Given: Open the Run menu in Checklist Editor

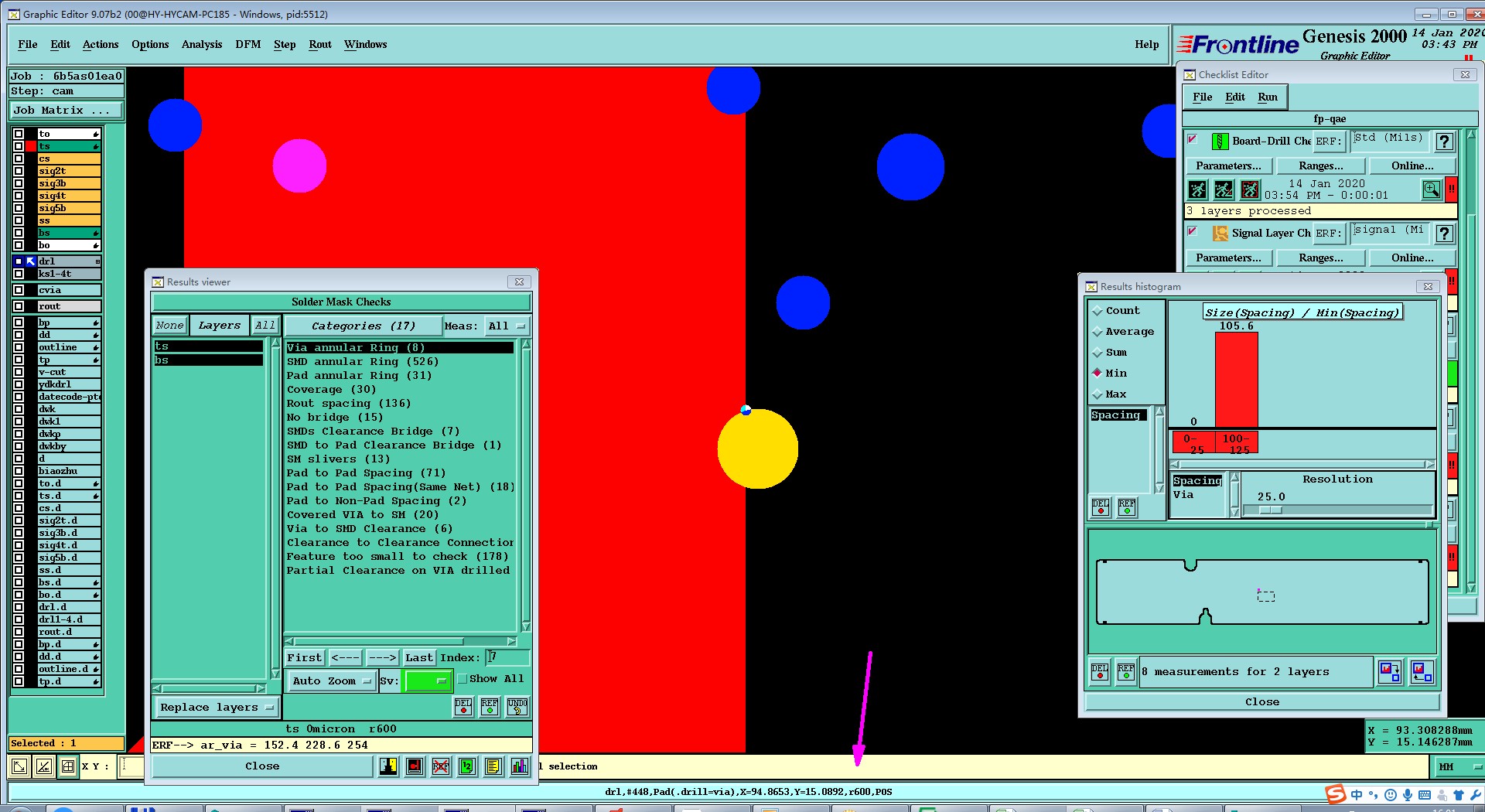Looking at the screenshot, I should click(x=1268, y=97).
